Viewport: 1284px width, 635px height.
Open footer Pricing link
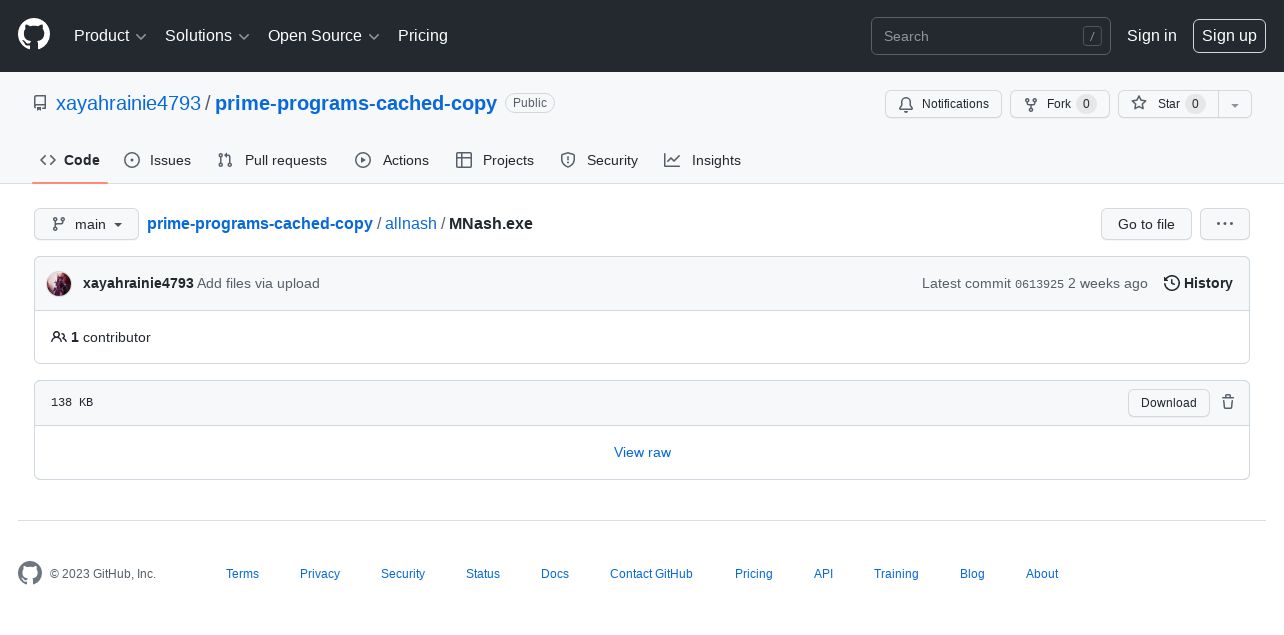(754, 574)
